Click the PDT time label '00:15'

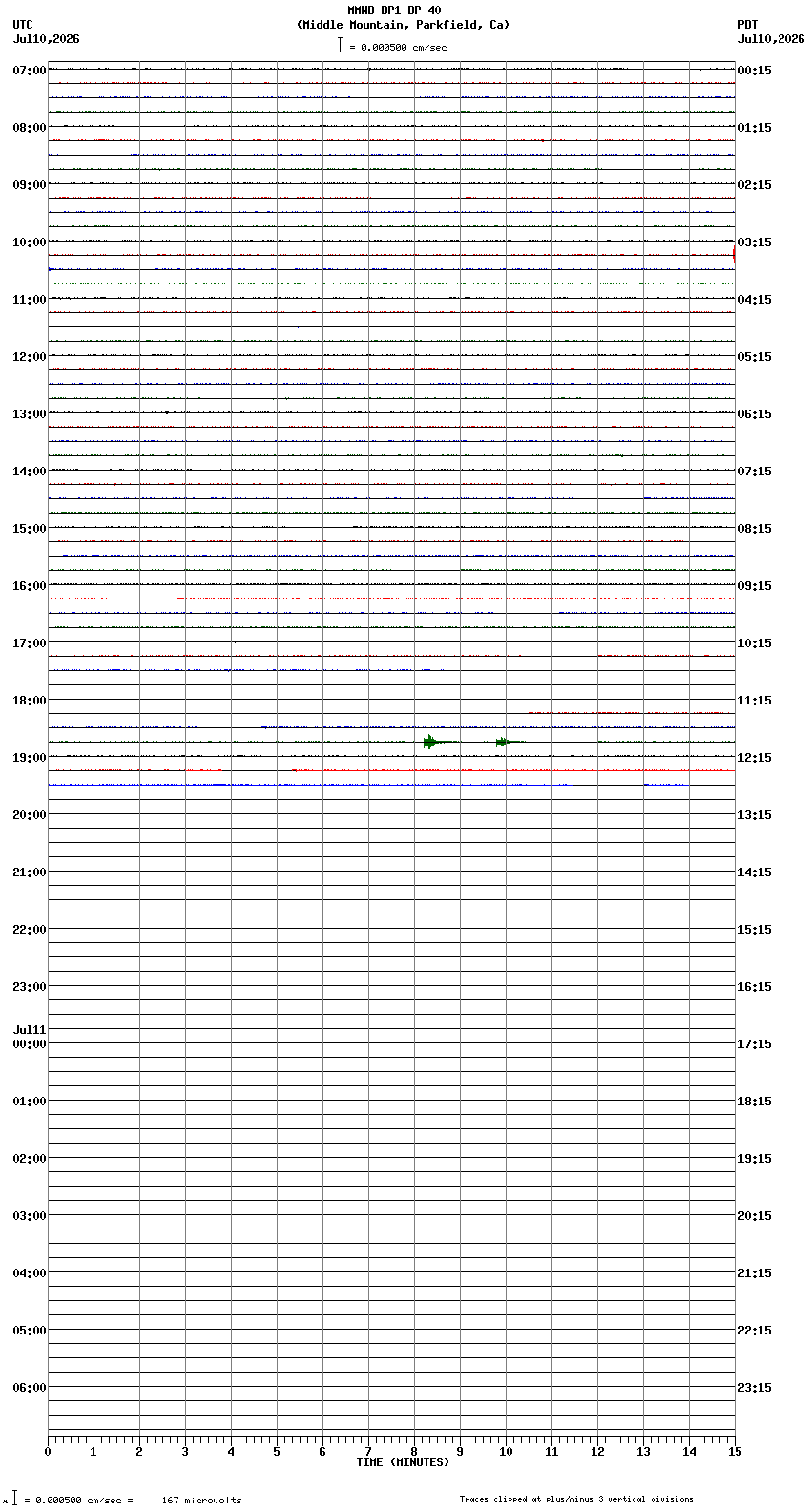click(755, 71)
